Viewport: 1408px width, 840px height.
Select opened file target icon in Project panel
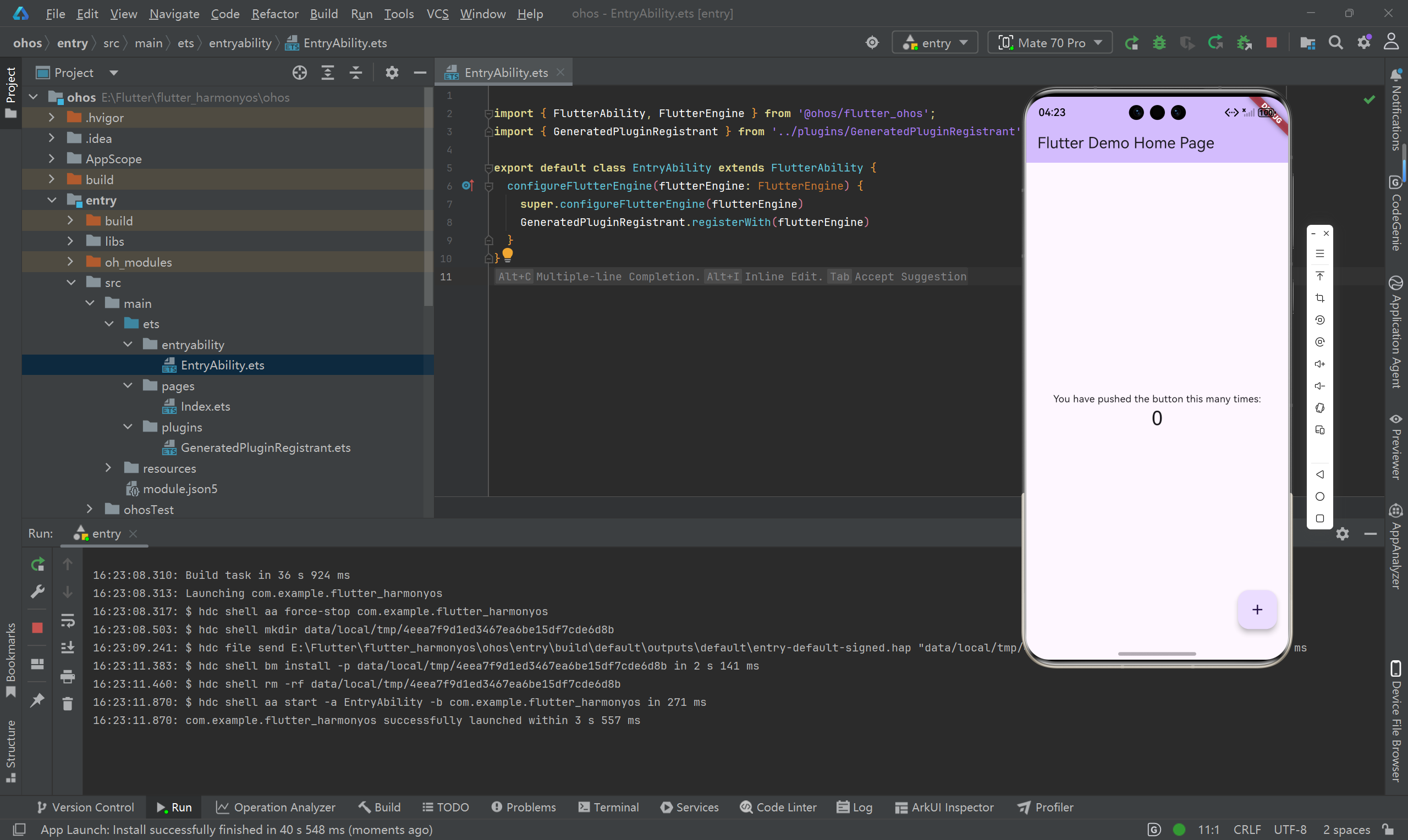click(x=300, y=73)
